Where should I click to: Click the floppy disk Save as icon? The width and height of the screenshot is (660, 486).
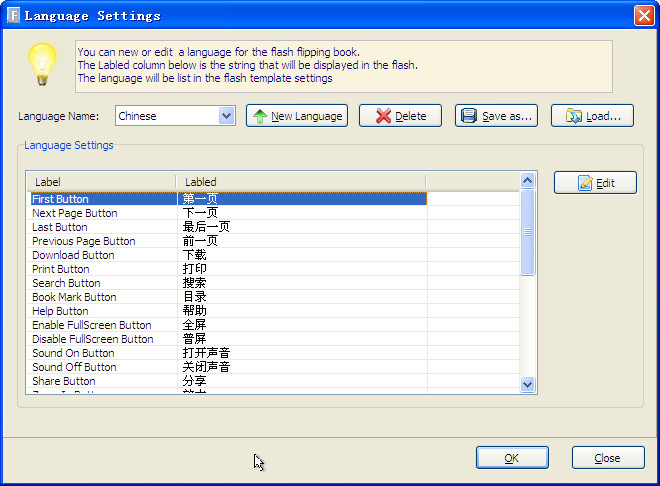[468, 116]
